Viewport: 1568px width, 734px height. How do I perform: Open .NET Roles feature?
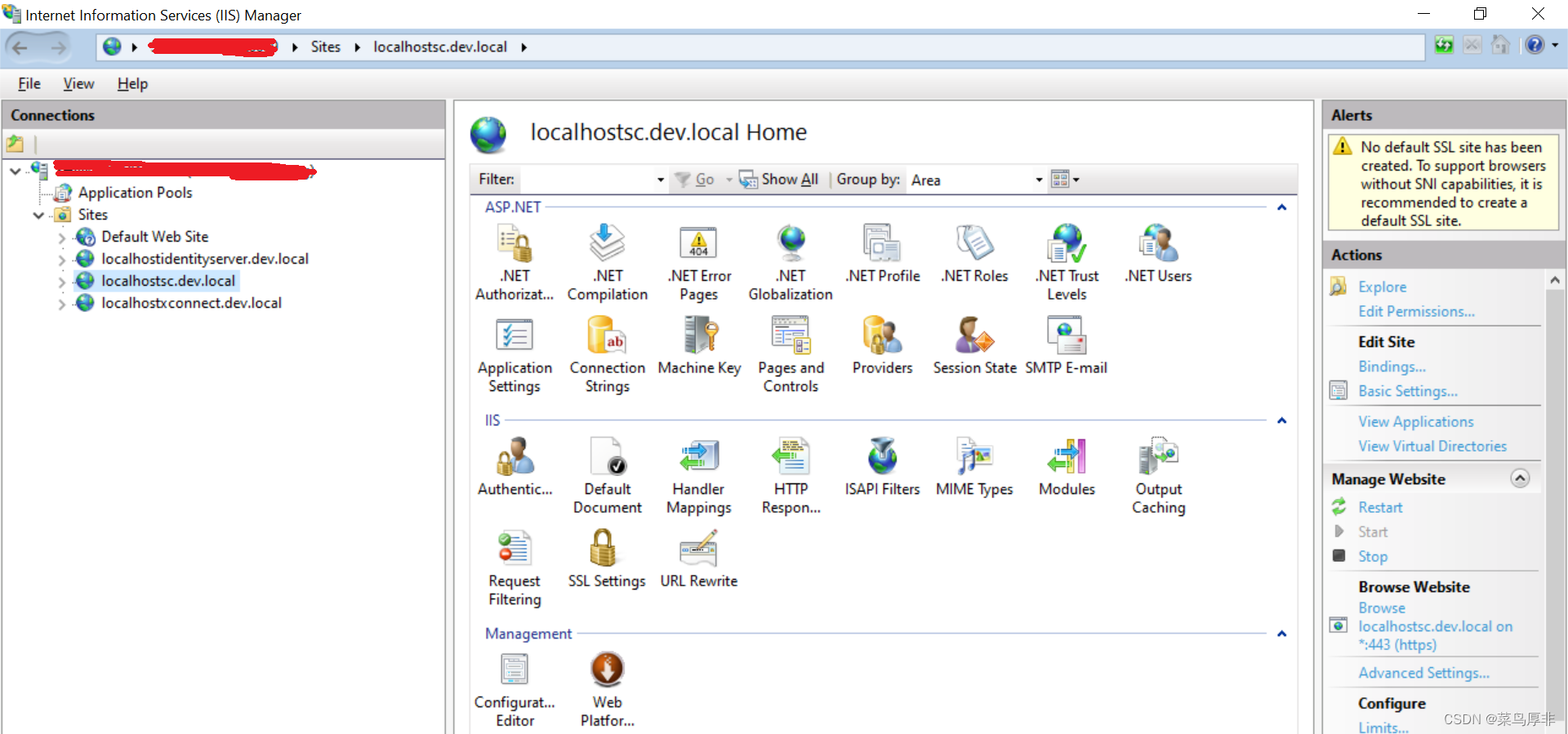coord(974,254)
